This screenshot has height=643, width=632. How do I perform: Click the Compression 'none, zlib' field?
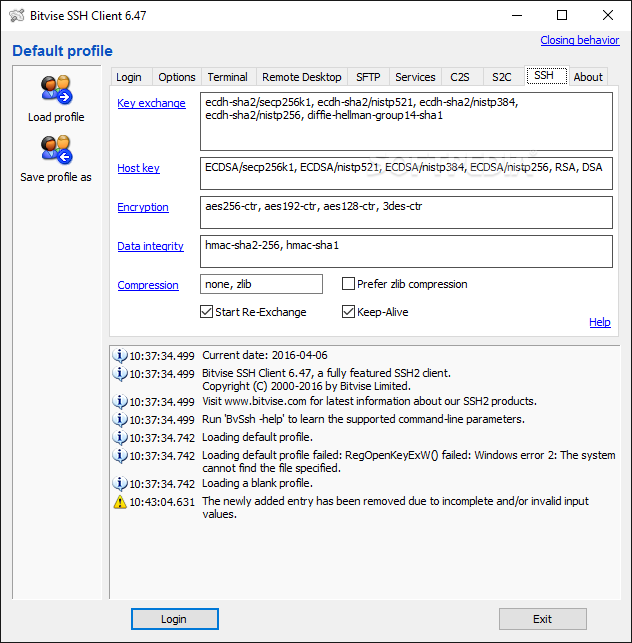point(261,284)
